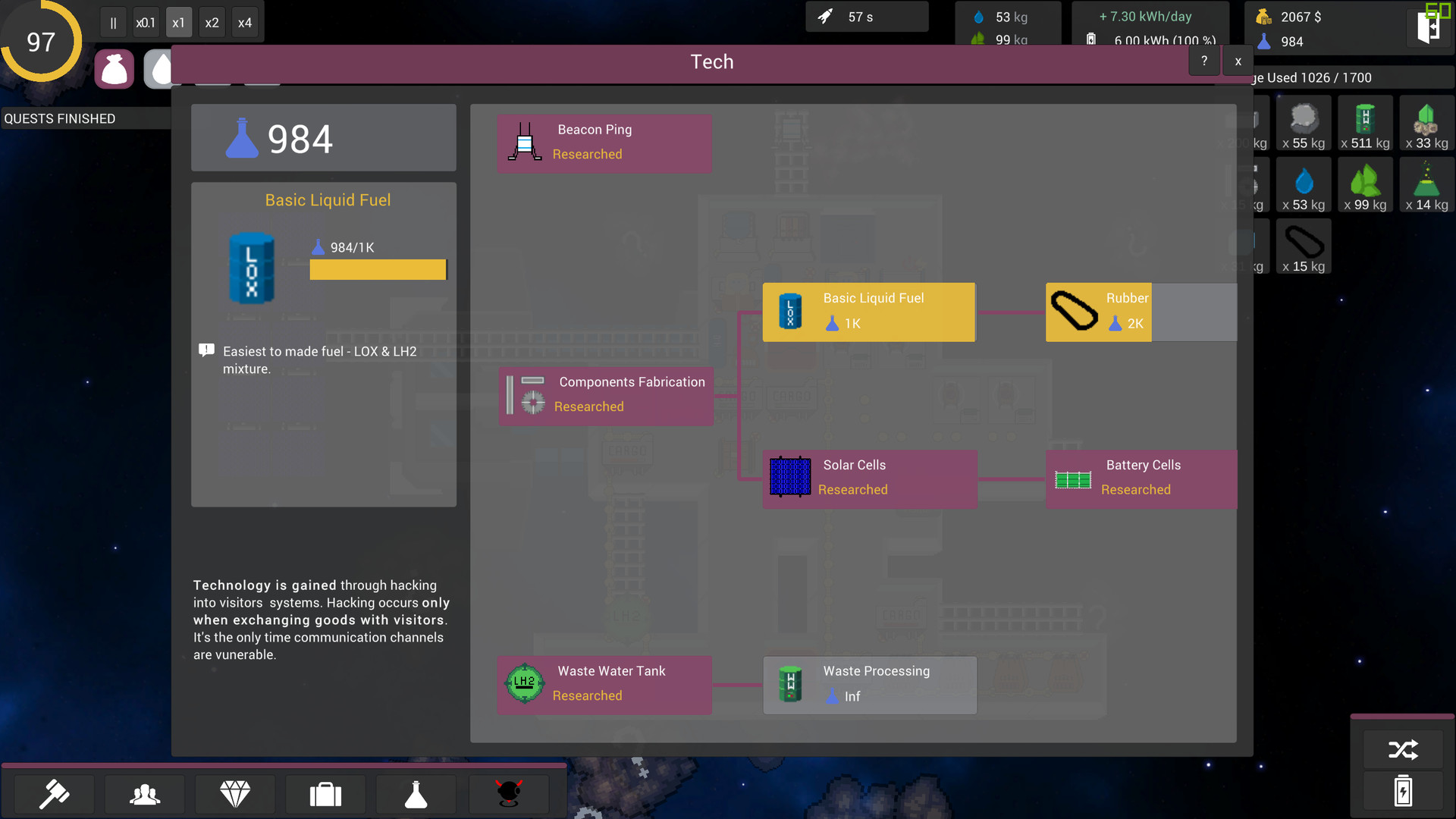The height and width of the screenshot is (819, 1456).
Task: Select the hammer build tool
Action: (53, 794)
